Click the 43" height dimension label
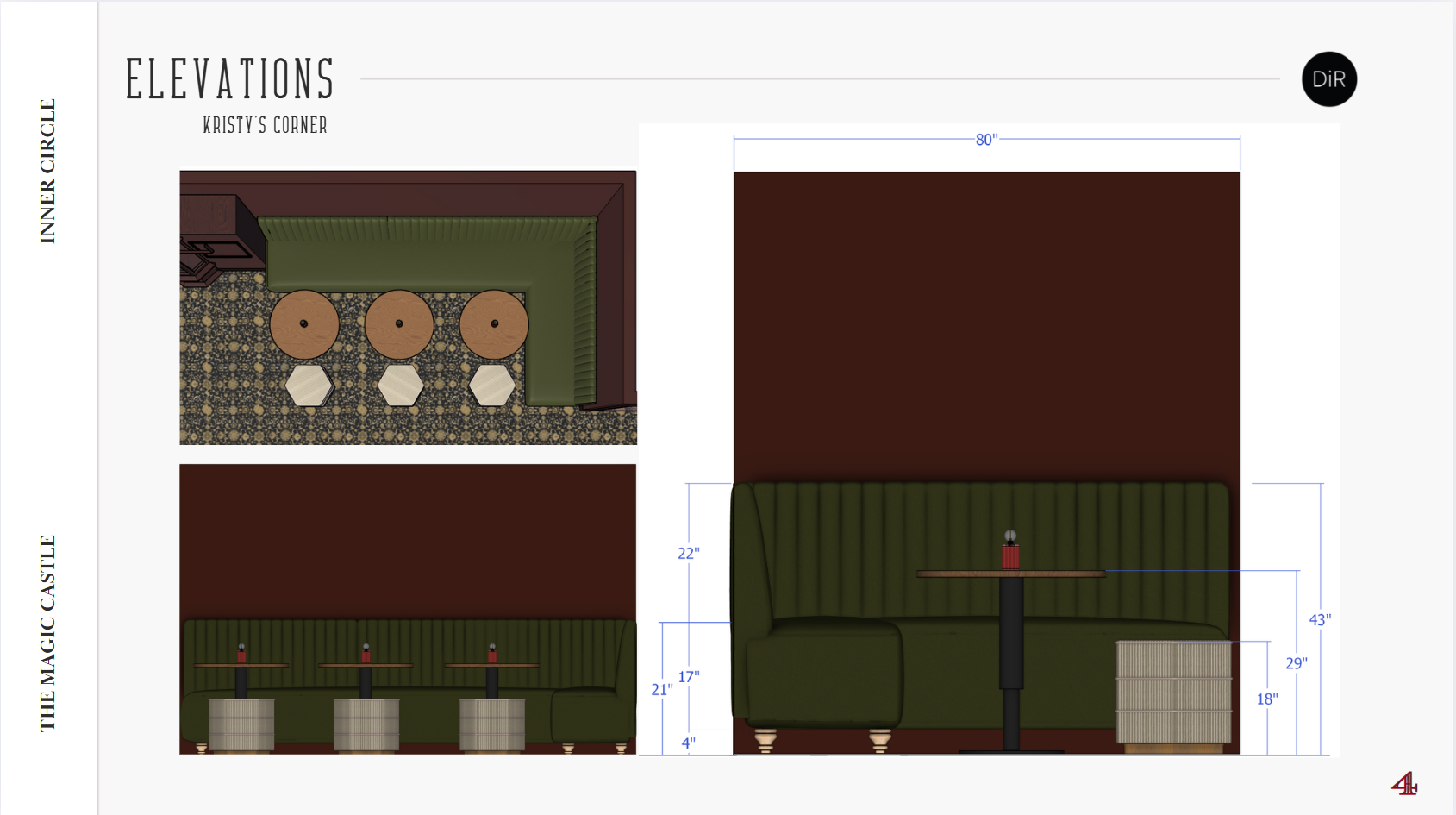Screen dimensions: 1456x815 pos(1319,620)
